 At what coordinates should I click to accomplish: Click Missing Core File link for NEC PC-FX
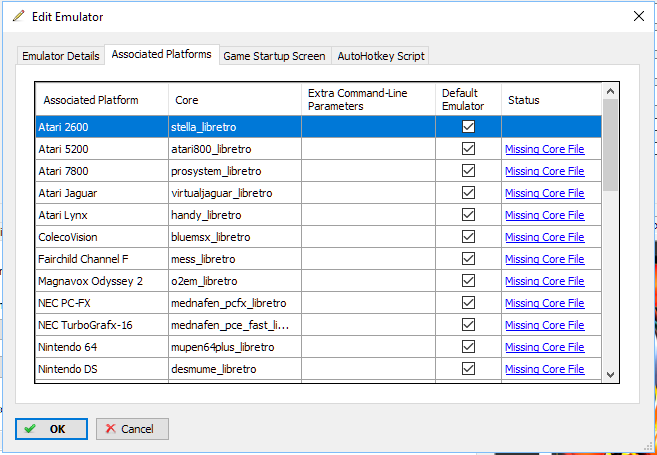click(545, 303)
